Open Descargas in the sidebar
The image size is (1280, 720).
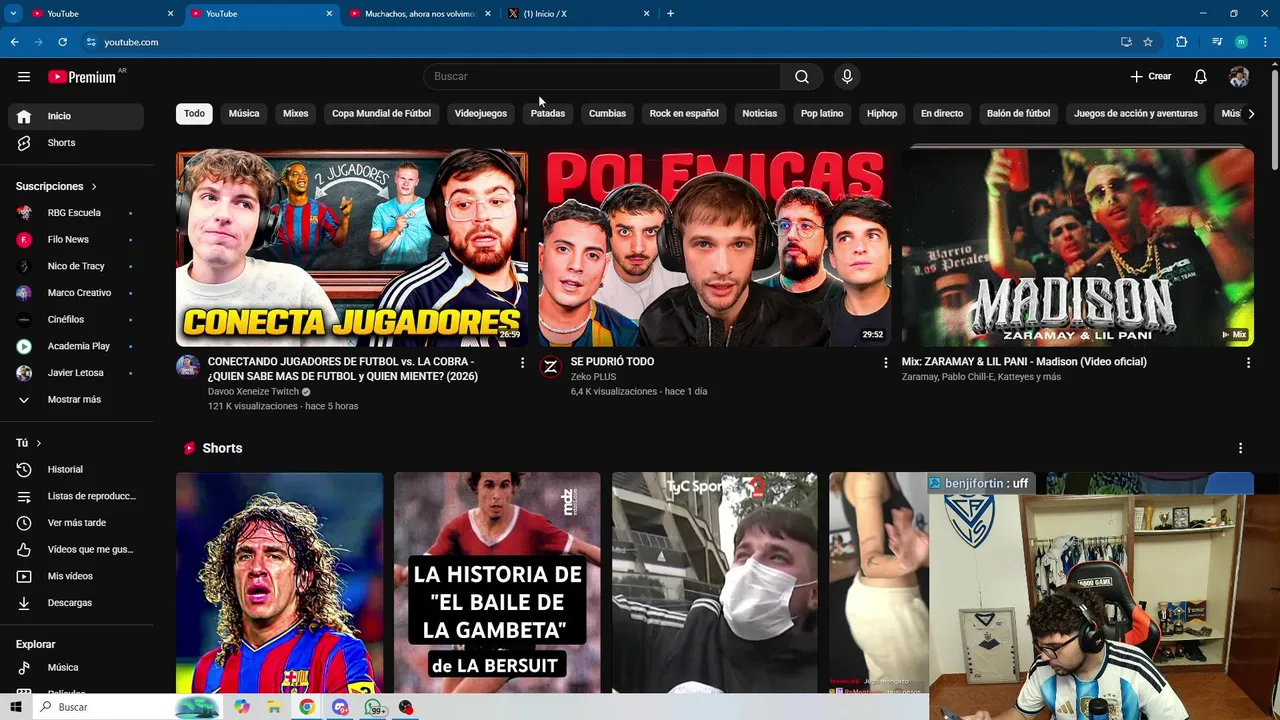[76, 603]
